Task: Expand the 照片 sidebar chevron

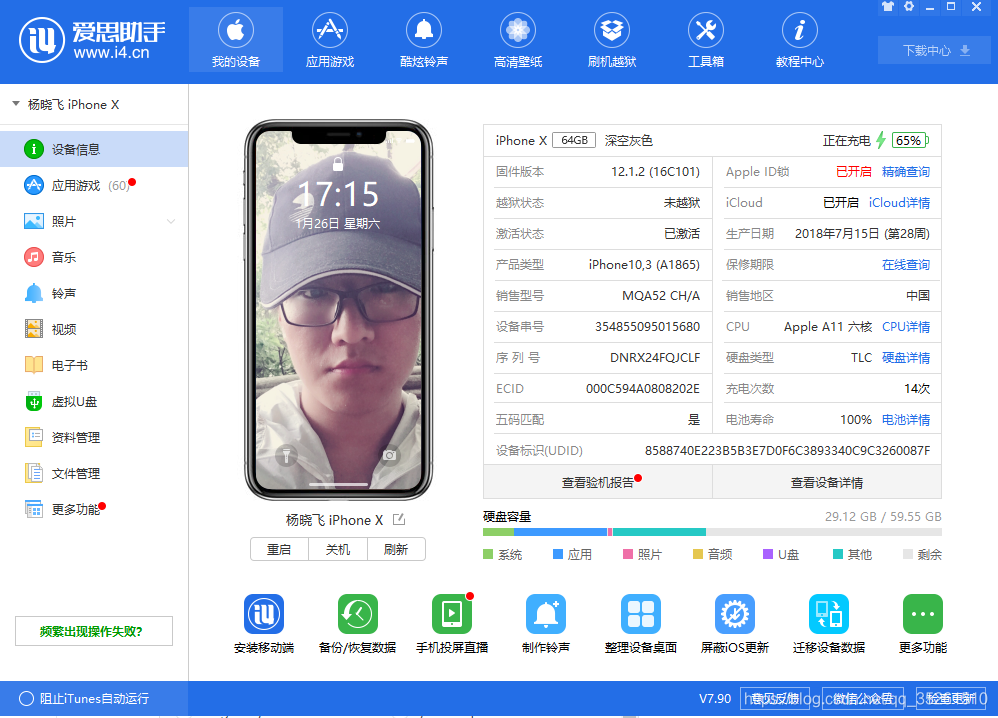Action: coord(171,221)
